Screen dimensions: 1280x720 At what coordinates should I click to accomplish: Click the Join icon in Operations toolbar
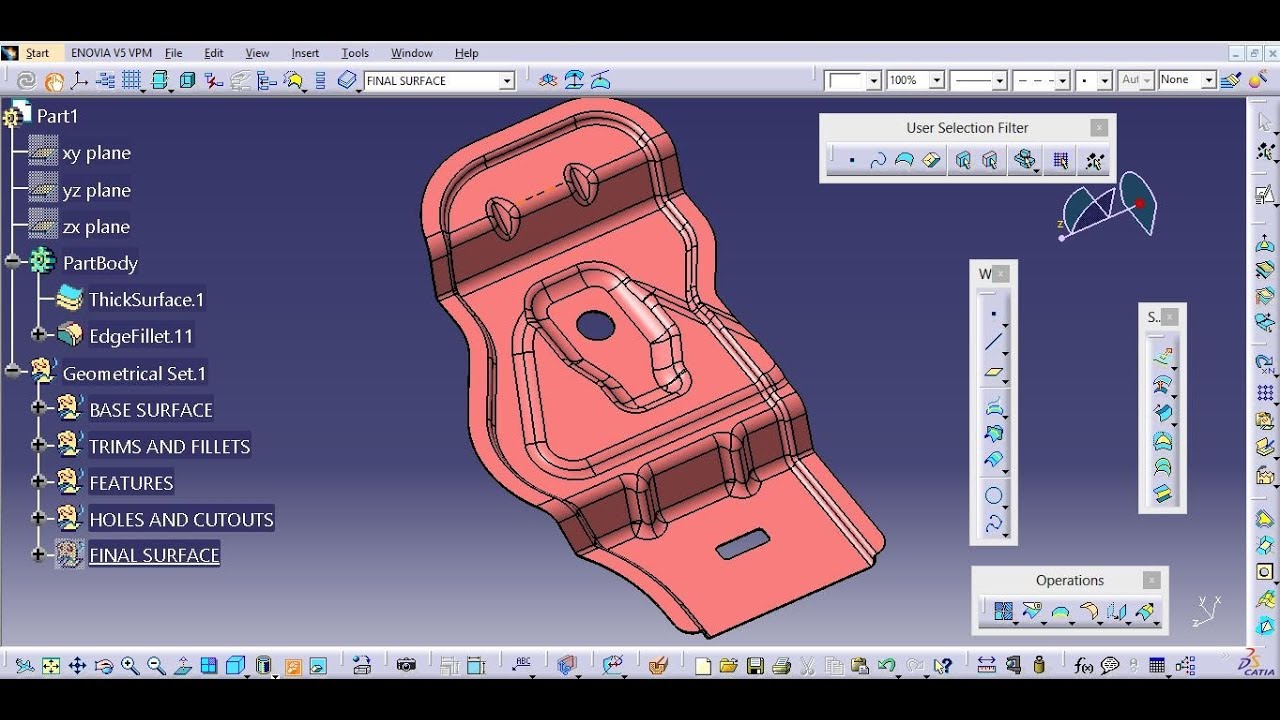pos(1004,611)
